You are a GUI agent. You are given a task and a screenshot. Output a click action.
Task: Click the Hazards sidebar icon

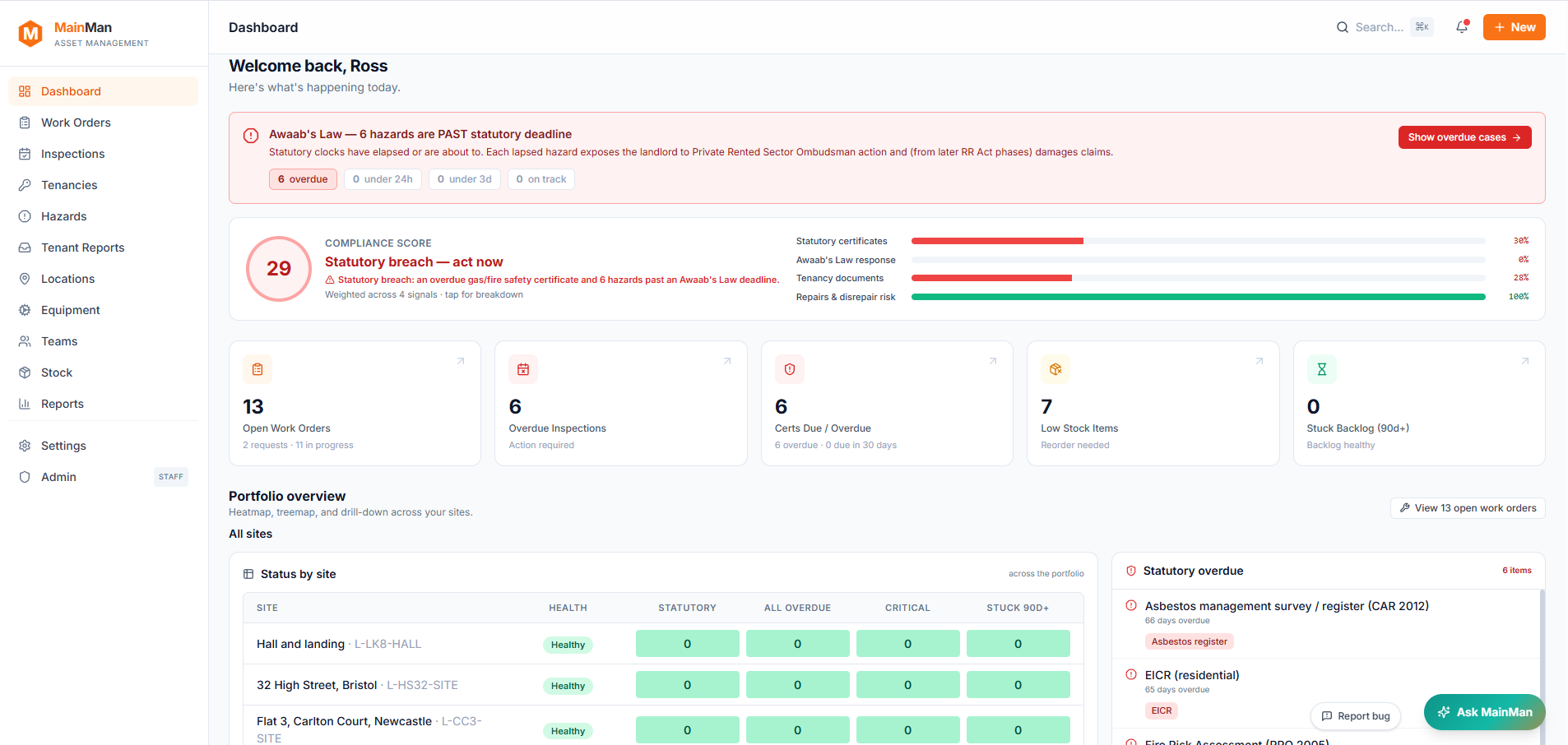tap(25, 216)
